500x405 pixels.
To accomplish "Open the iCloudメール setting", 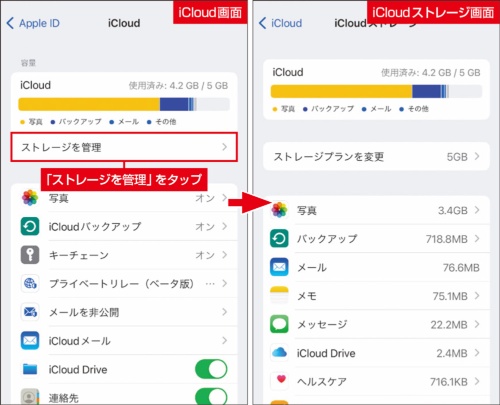I will pyautogui.click(x=124, y=341).
